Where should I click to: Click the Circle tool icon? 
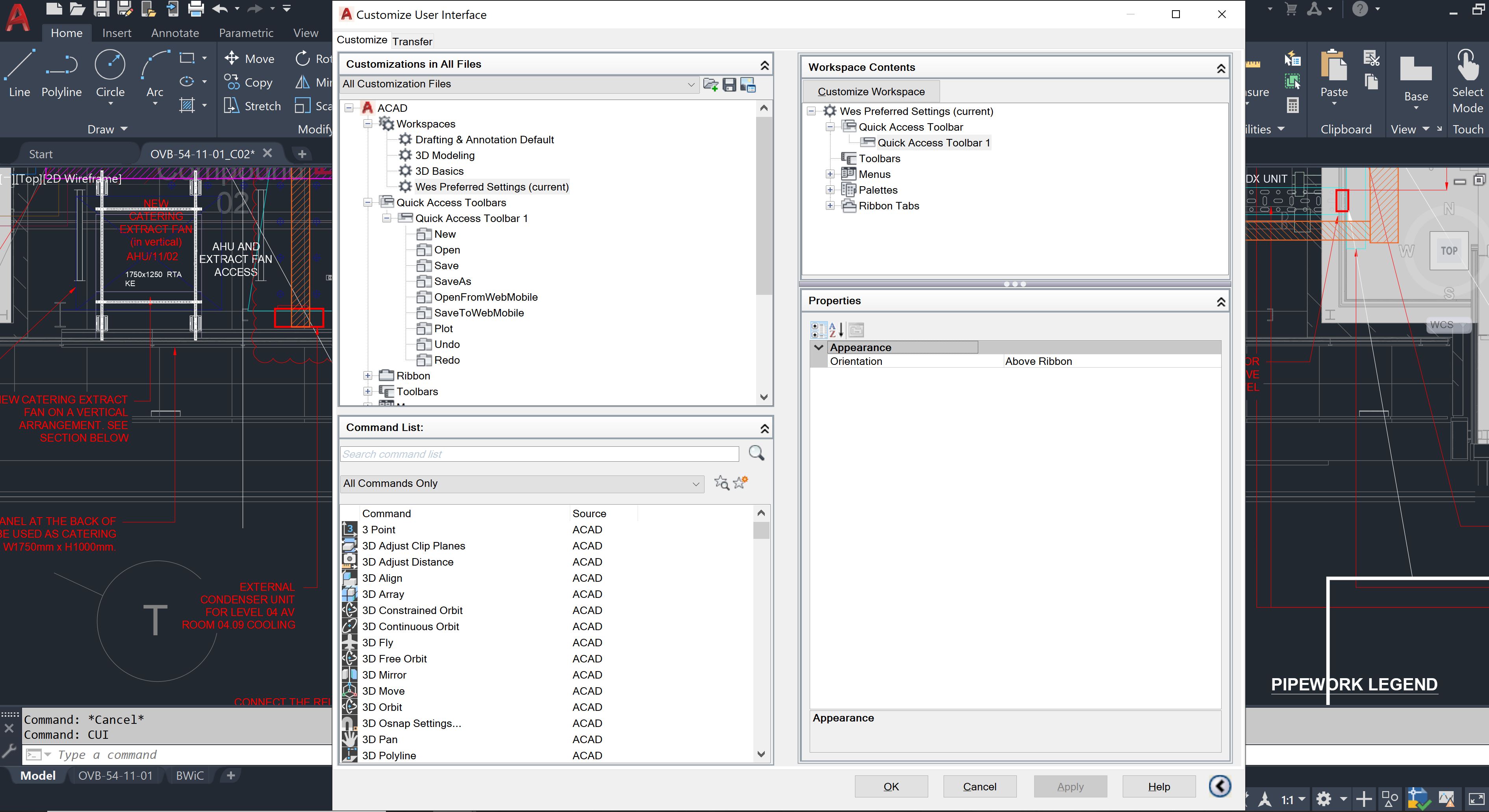pos(110,65)
